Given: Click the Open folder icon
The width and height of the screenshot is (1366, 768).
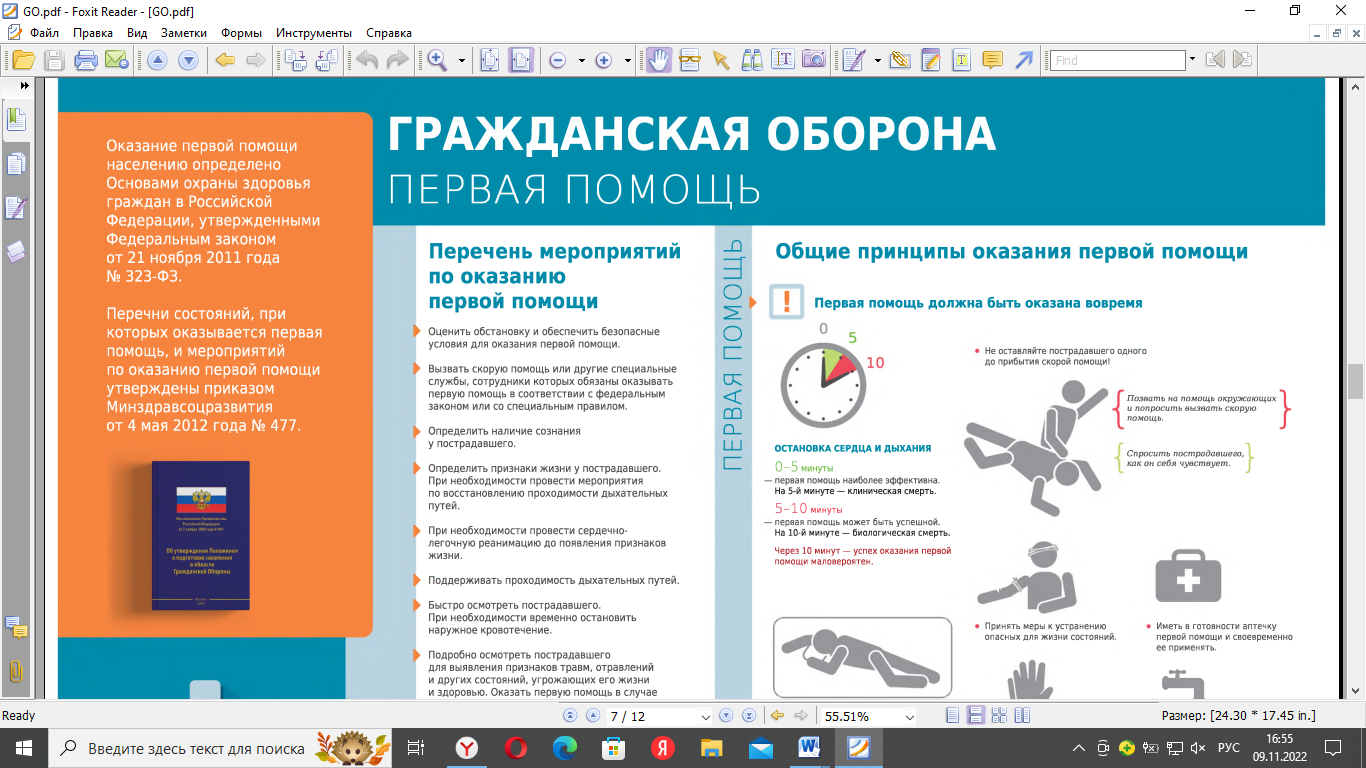Looking at the screenshot, I should point(23,60).
